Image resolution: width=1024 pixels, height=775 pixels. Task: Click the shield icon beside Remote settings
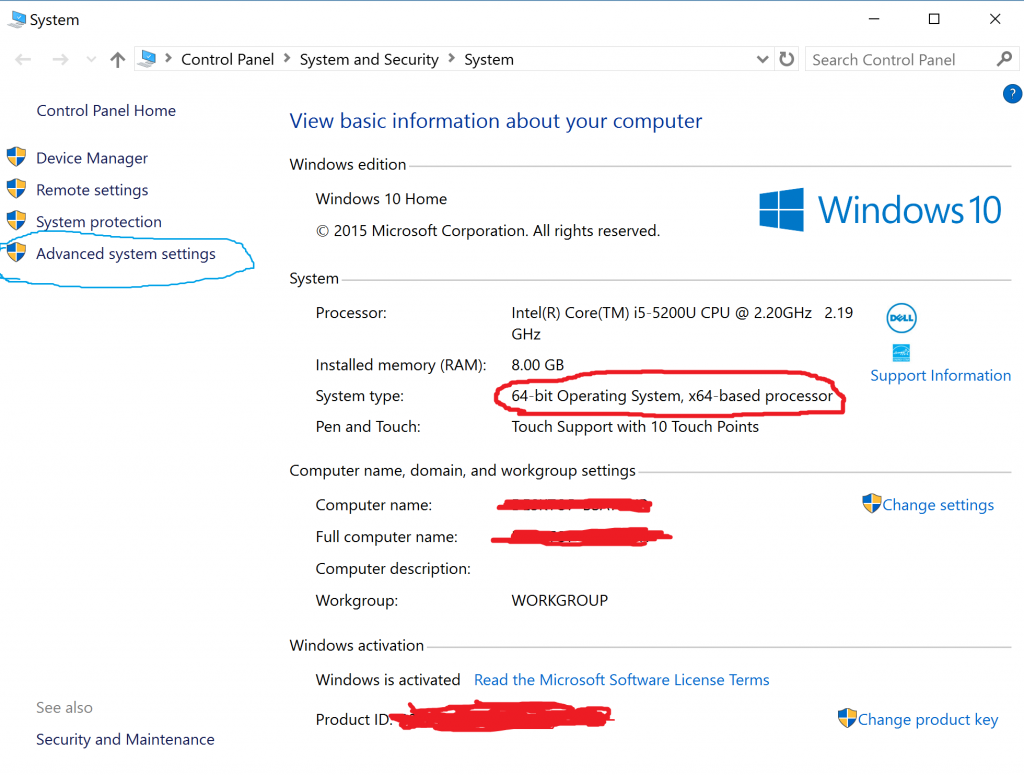coord(16,189)
